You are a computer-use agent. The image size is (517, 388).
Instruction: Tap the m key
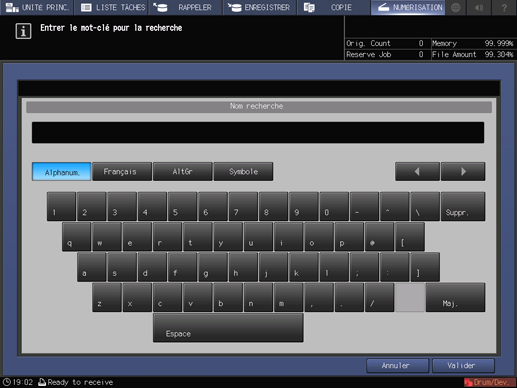pos(289,297)
